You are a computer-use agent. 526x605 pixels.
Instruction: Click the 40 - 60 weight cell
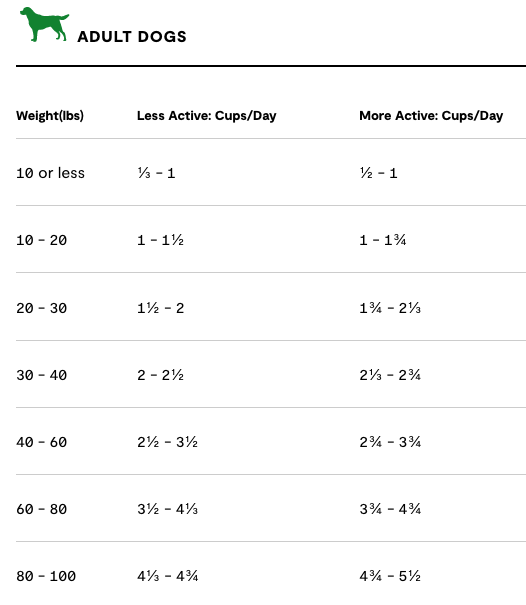point(41,442)
